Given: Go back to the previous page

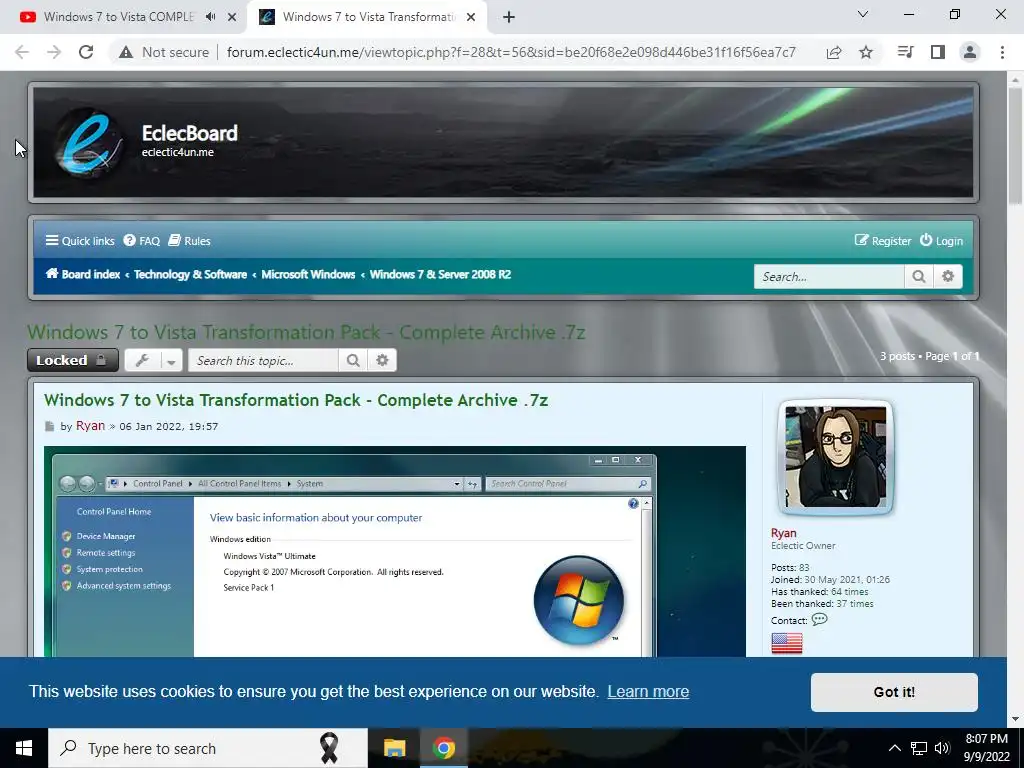Looking at the screenshot, I should click(22, 52).
